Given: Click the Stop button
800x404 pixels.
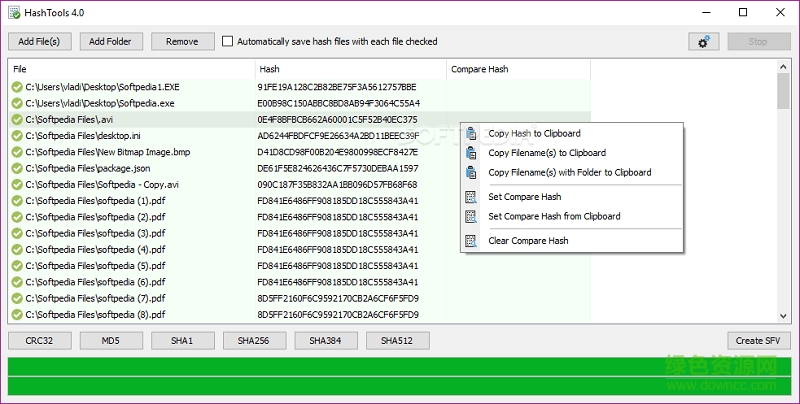Looking at the screenshot, I should (x=759, y=42).
